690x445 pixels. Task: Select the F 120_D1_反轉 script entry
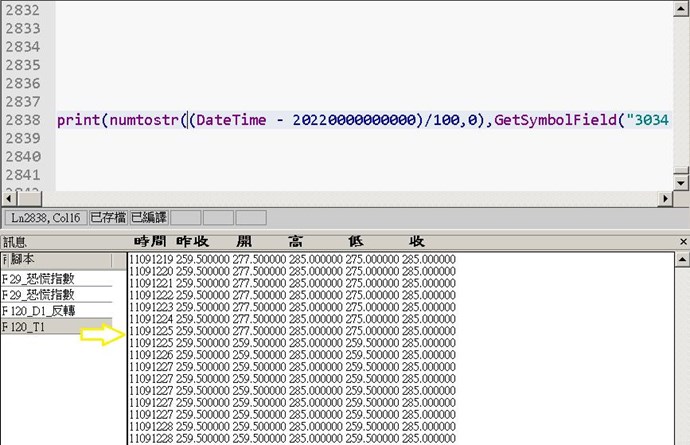[x=45, y=311]
